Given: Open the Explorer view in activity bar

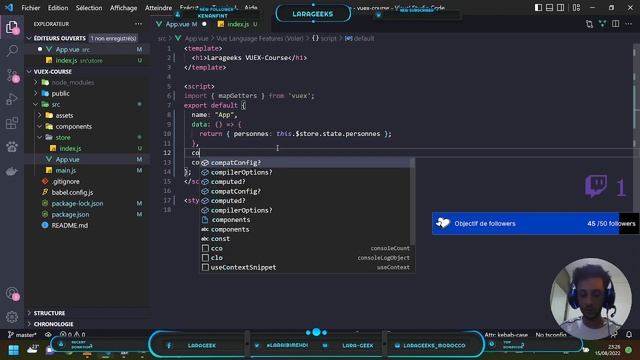Looking at the screenshot, I should click(12, 28).
